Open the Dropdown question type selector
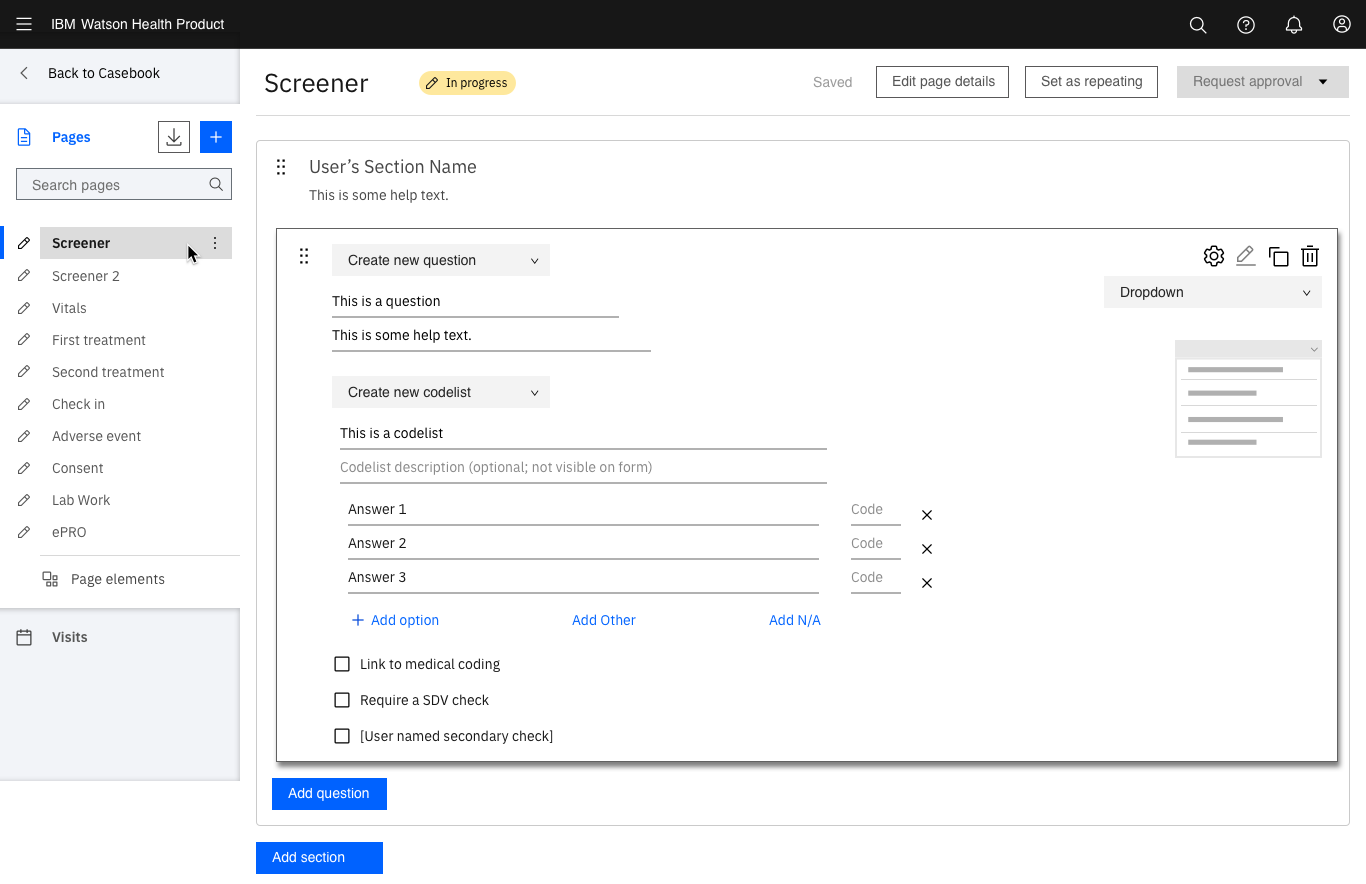Viewport: 1366px width, 884px height. point(1212,292)
